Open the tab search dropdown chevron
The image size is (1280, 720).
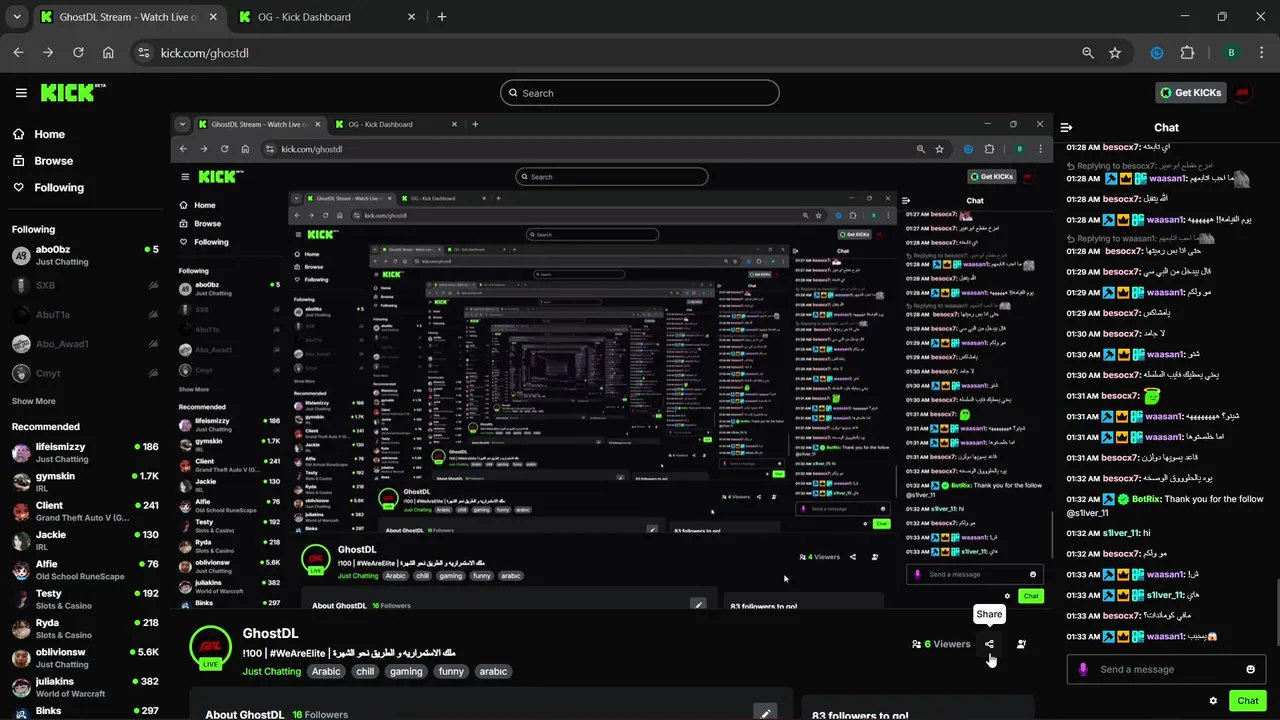click(x=15, y=17)
